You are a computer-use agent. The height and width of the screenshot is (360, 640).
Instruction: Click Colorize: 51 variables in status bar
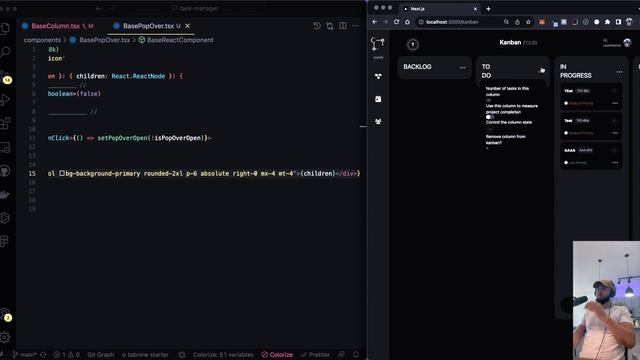223,355
